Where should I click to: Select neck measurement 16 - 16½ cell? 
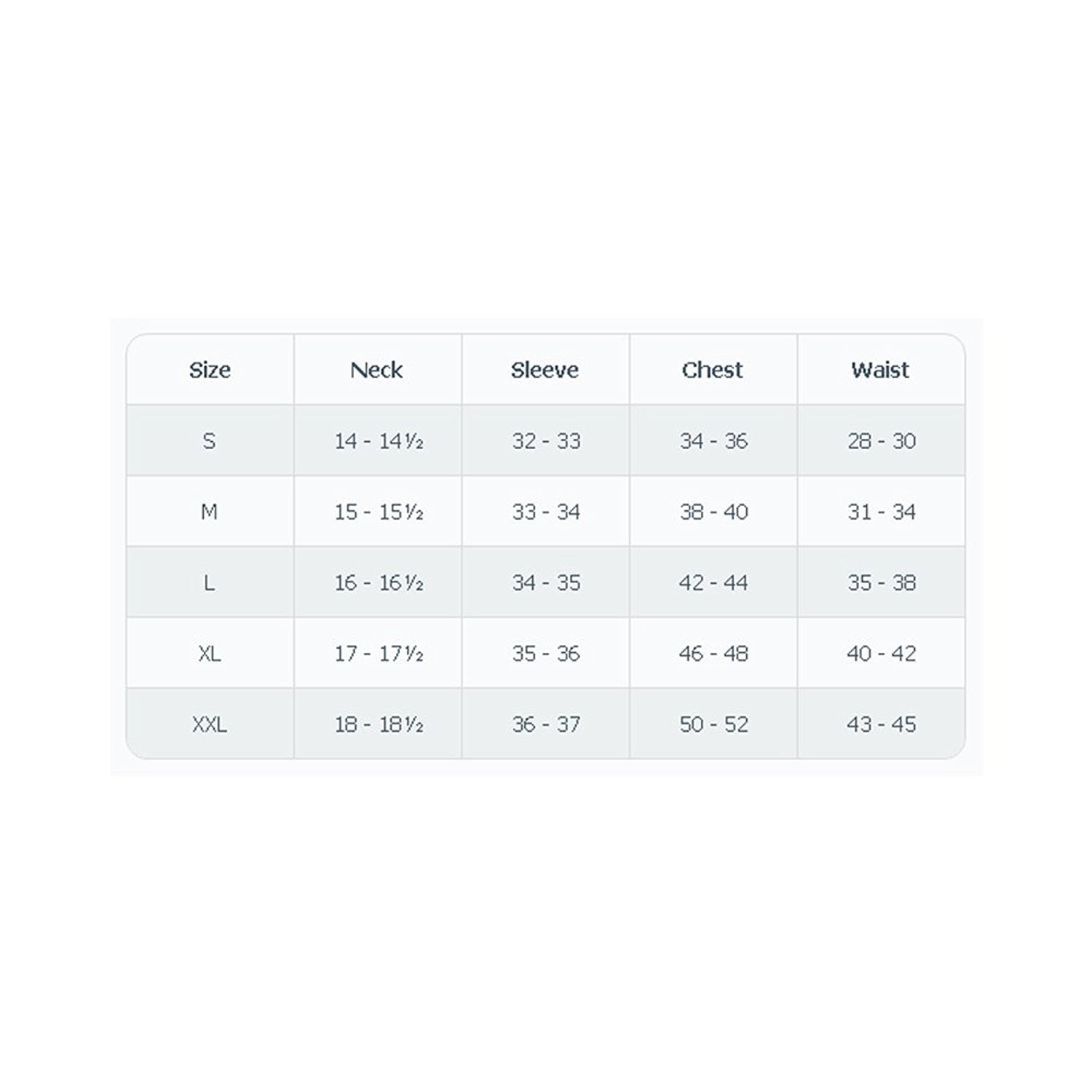click(x=379, y=582)
